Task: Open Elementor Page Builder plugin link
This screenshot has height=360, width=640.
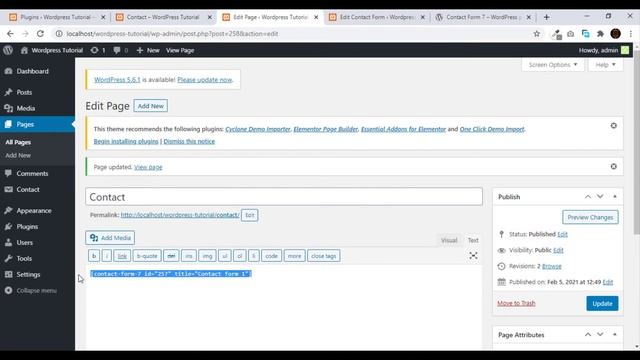Action: tap(326, 129)
